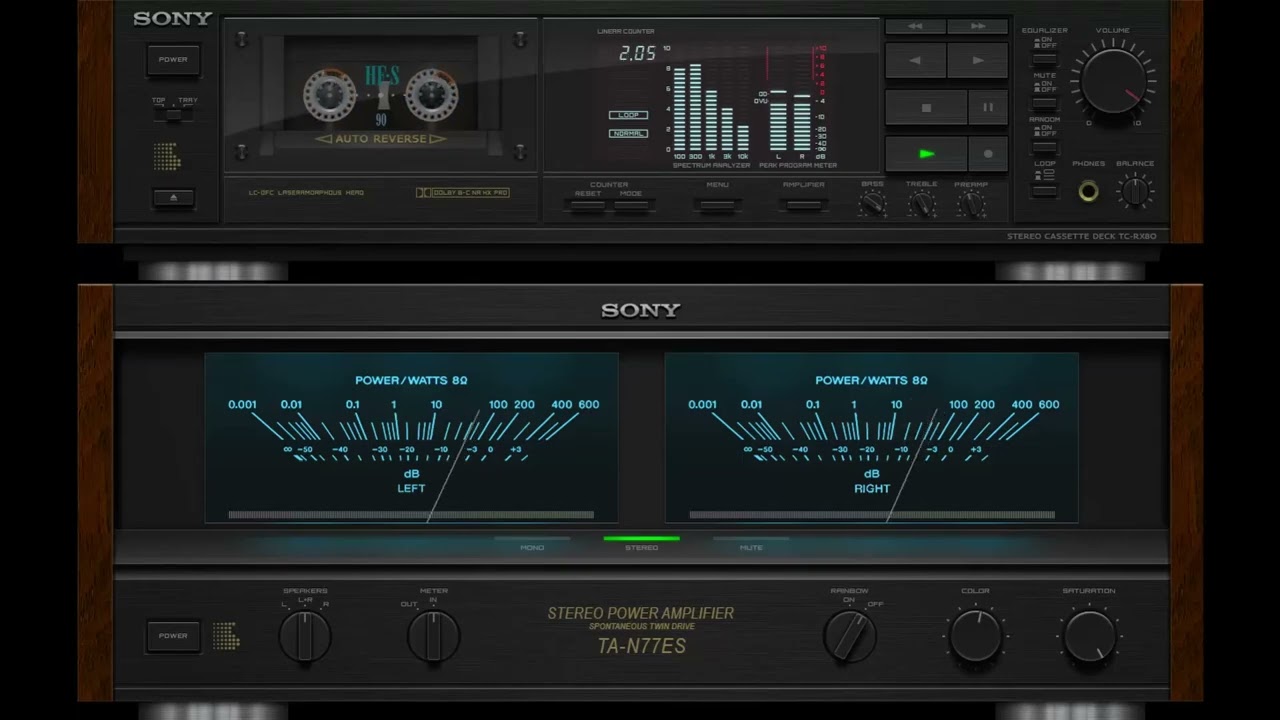Adjust the Treble knob

click(922, 204)
